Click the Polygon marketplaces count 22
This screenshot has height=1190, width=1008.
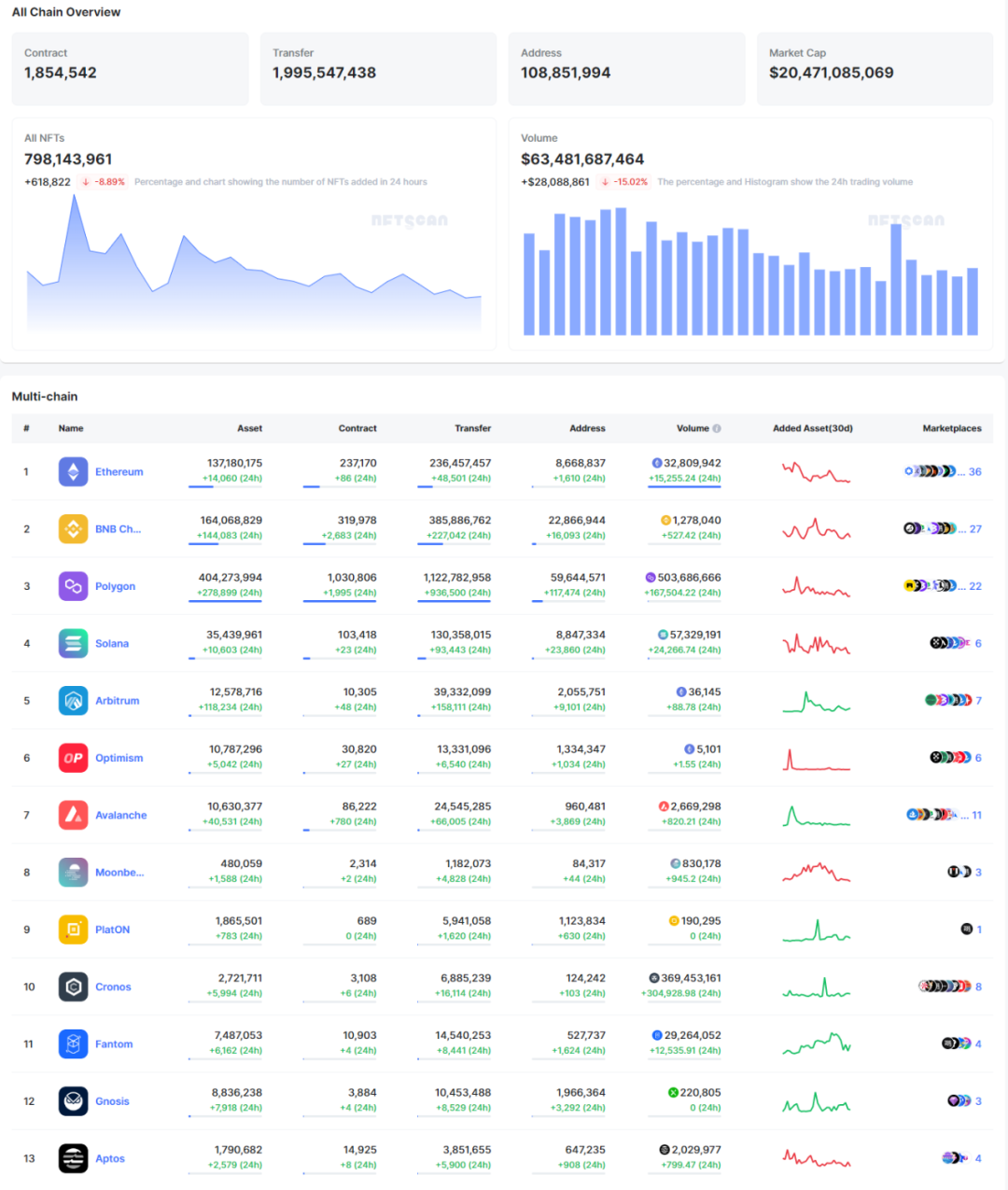(x=975, y=586)
